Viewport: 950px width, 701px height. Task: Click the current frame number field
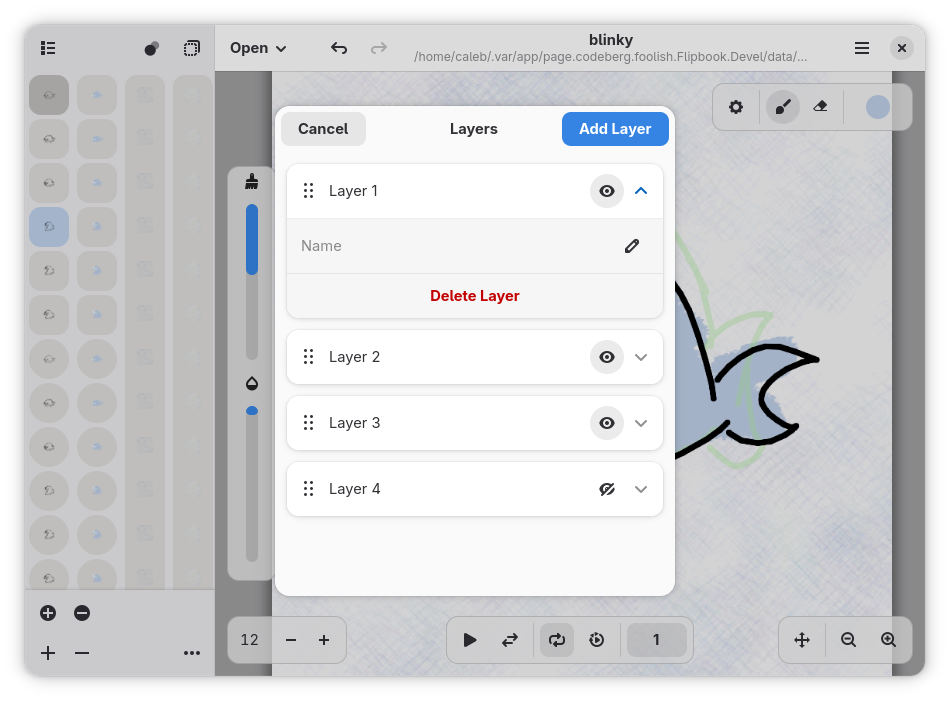[657, 640]
